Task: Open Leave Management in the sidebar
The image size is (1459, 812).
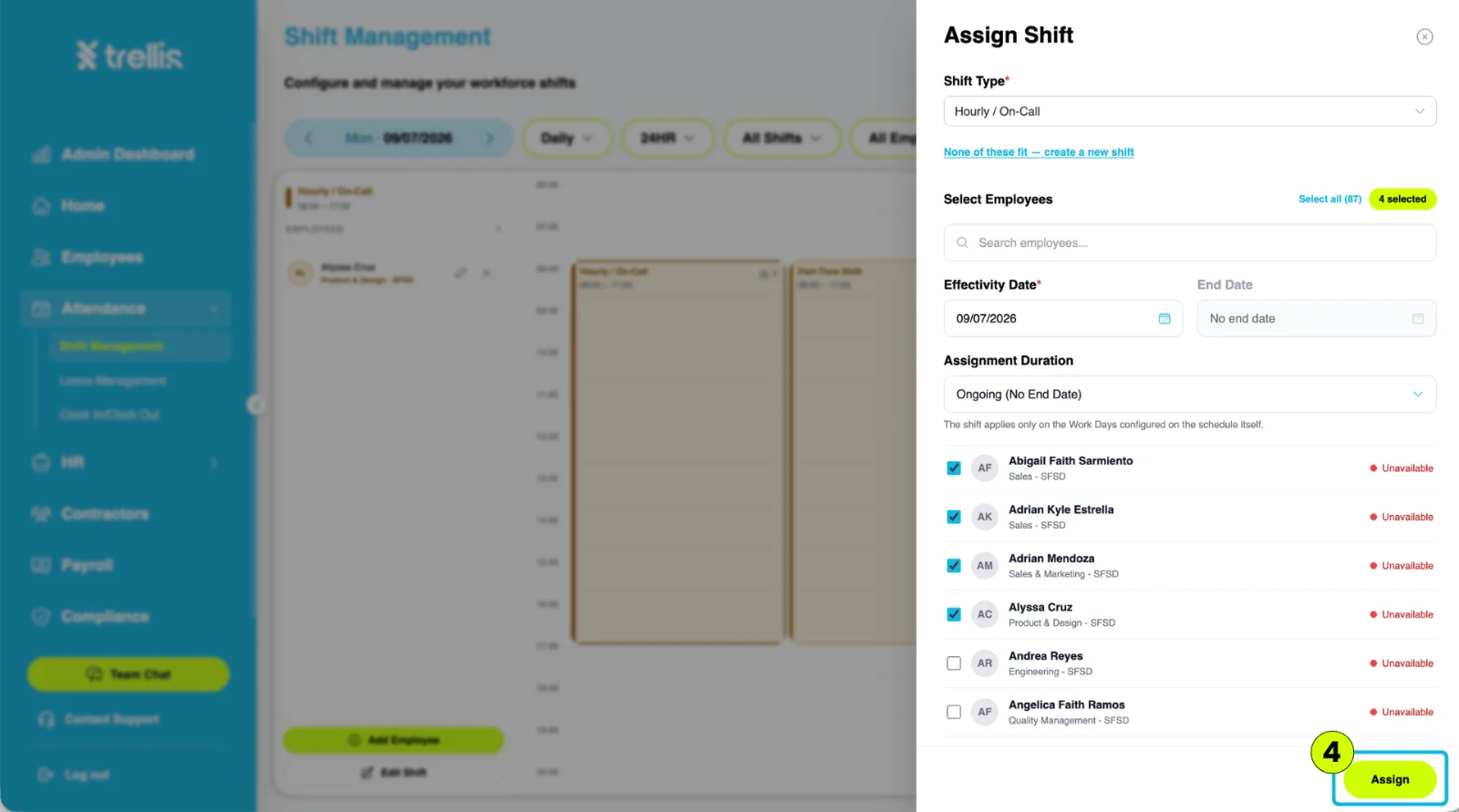Action: [x=113, y=381]
